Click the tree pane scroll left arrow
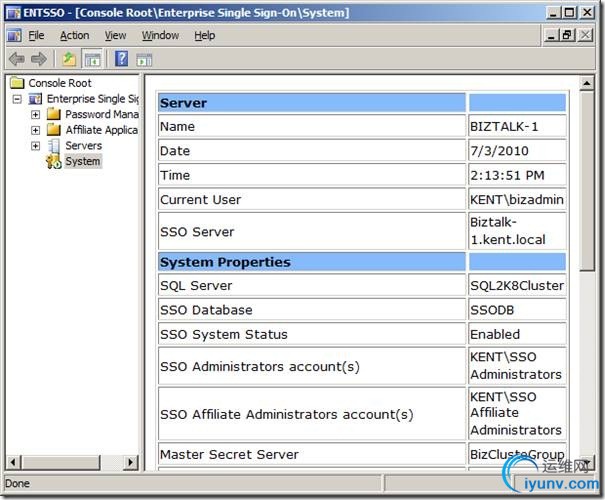 point(14,462)
